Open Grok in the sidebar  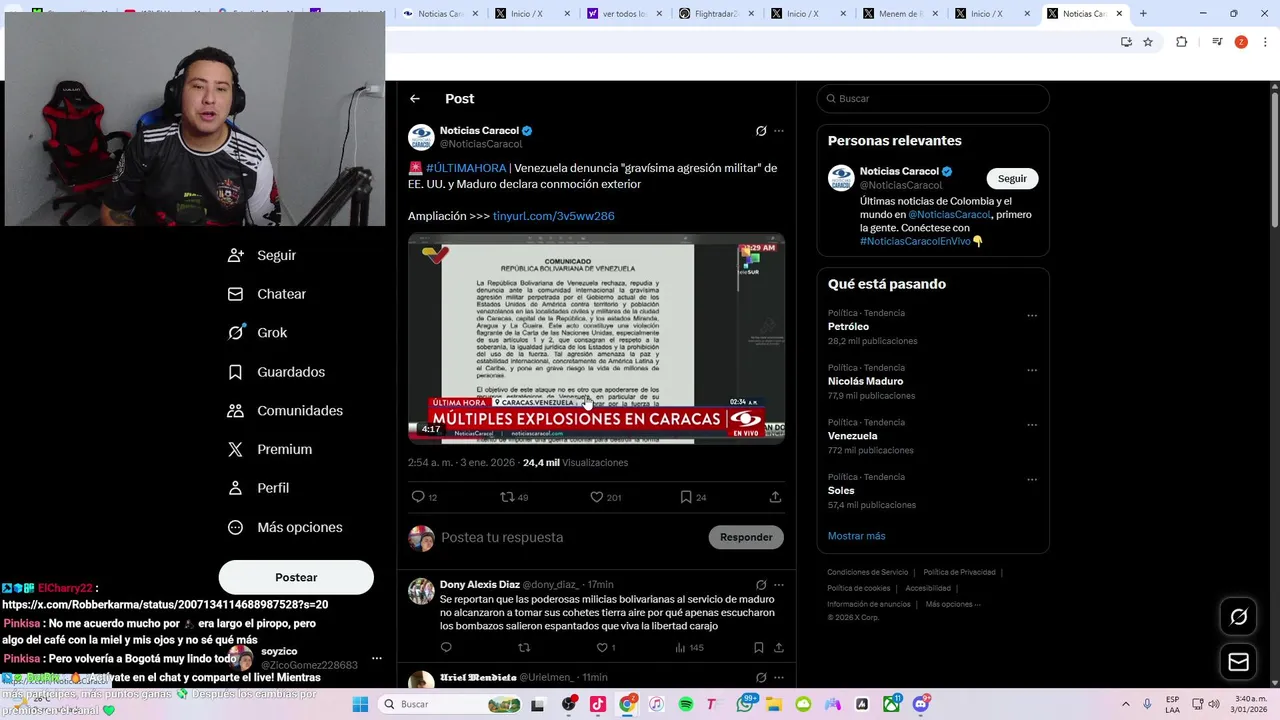257,333
